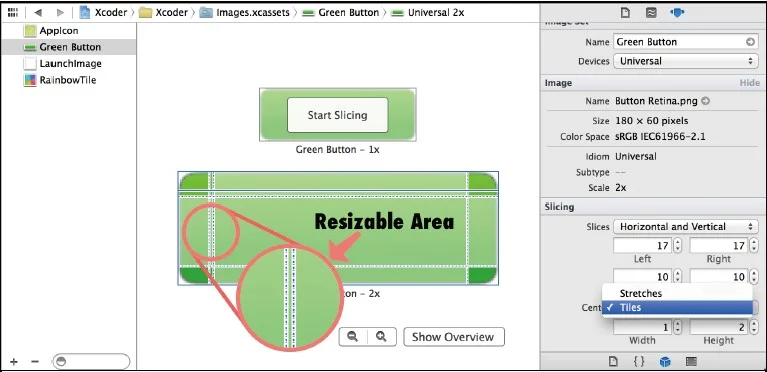Click the Idiom Universal value
767x372 pixels.
coord(635,157)
